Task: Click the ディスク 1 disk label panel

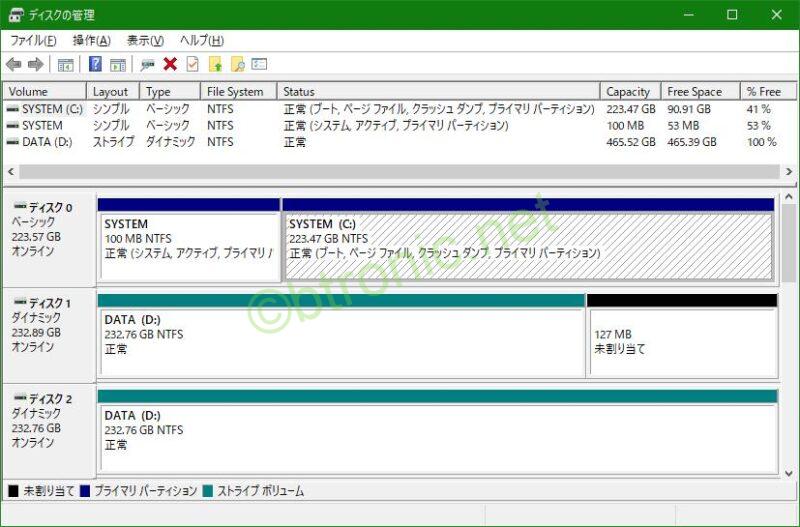Action: tap(49, 335)
